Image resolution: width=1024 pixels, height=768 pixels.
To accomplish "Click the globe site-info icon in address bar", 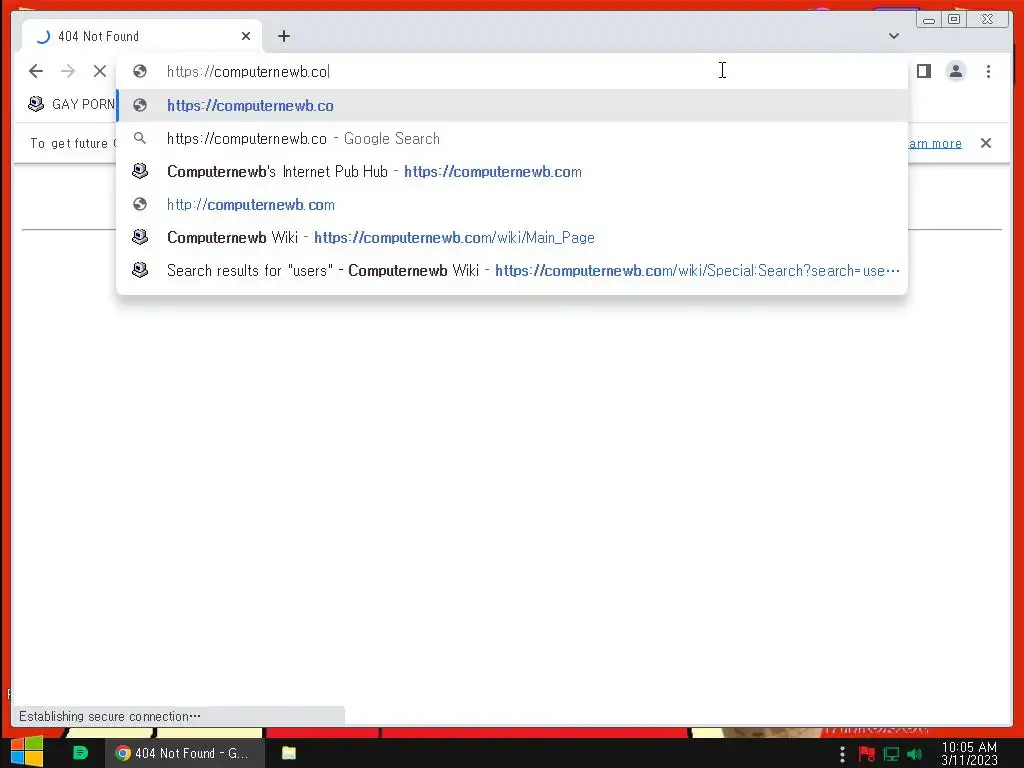I will click(x=139, y=71).
